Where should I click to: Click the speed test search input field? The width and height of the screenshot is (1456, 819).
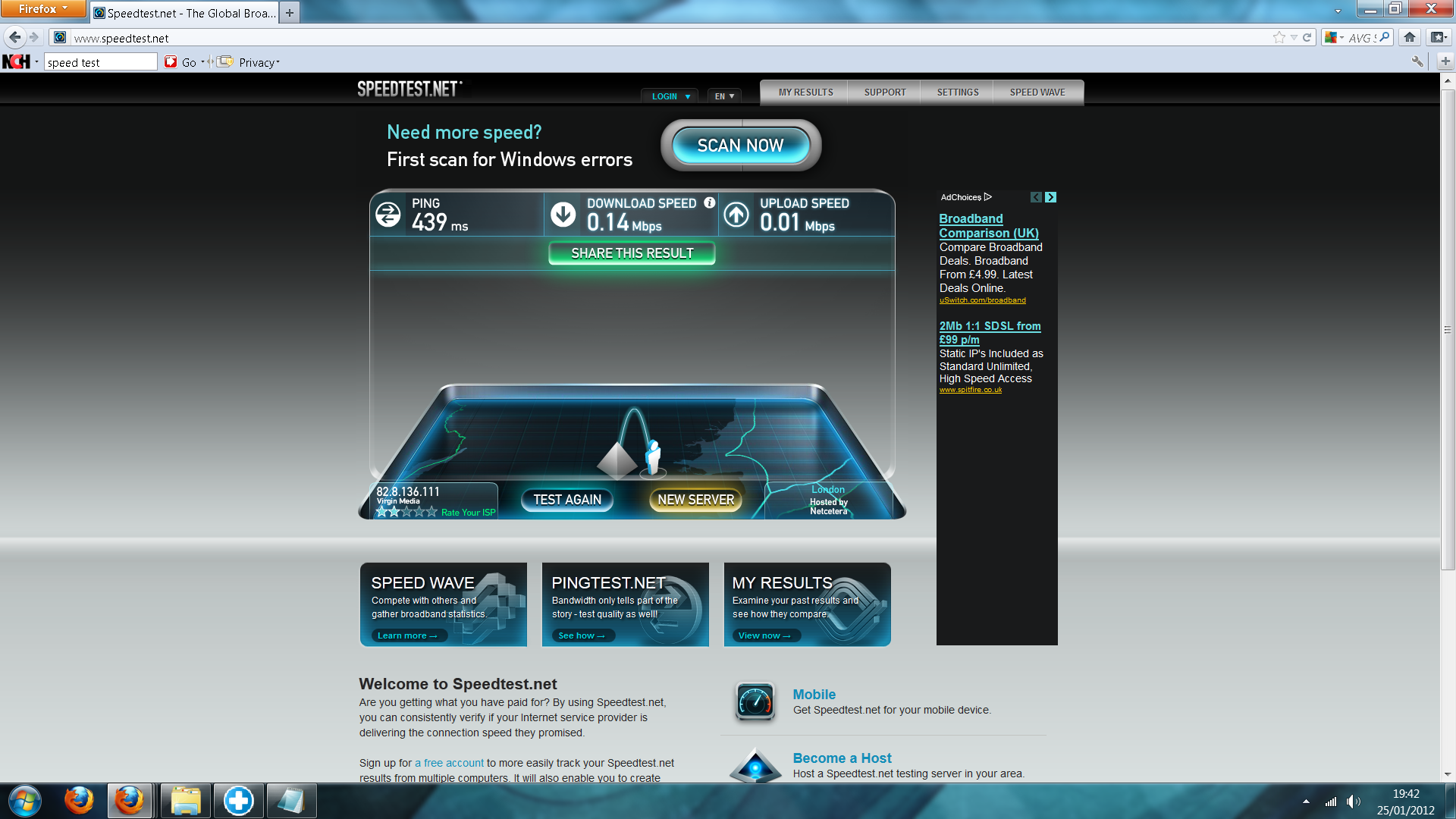click(100, 62)
